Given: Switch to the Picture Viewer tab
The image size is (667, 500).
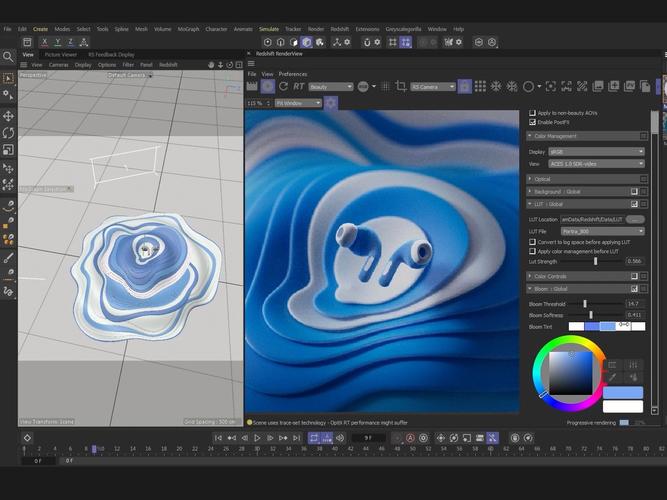Looking at the screenshot, I should click(x=61, y=54).
